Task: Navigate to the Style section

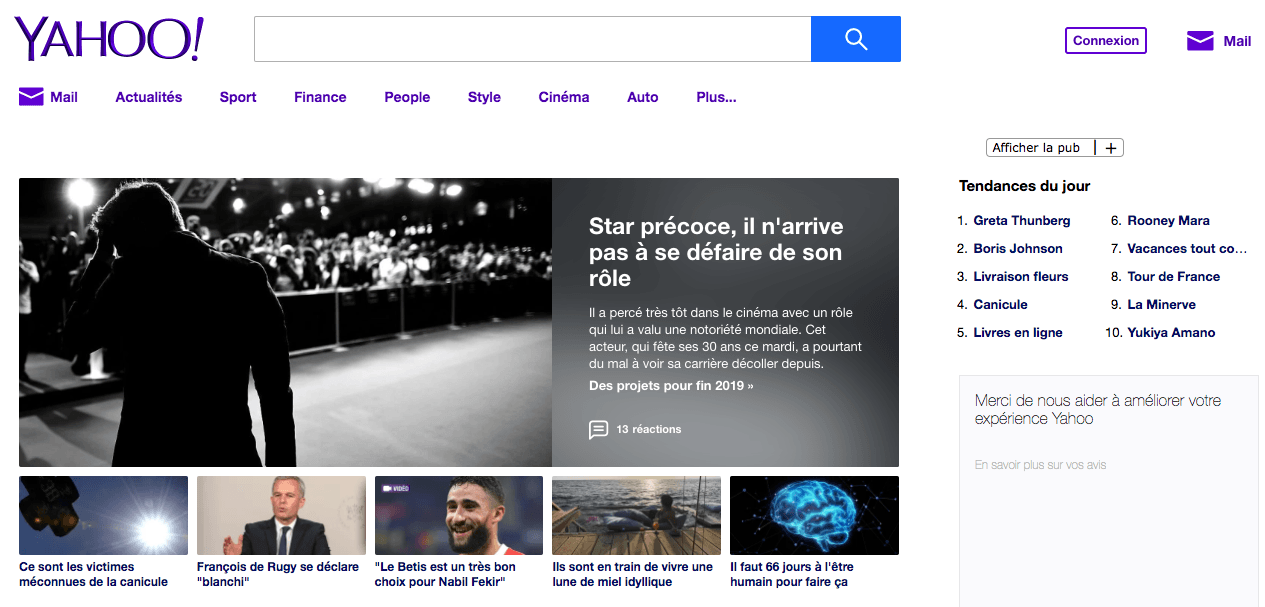Action: [x=484, y=97]
